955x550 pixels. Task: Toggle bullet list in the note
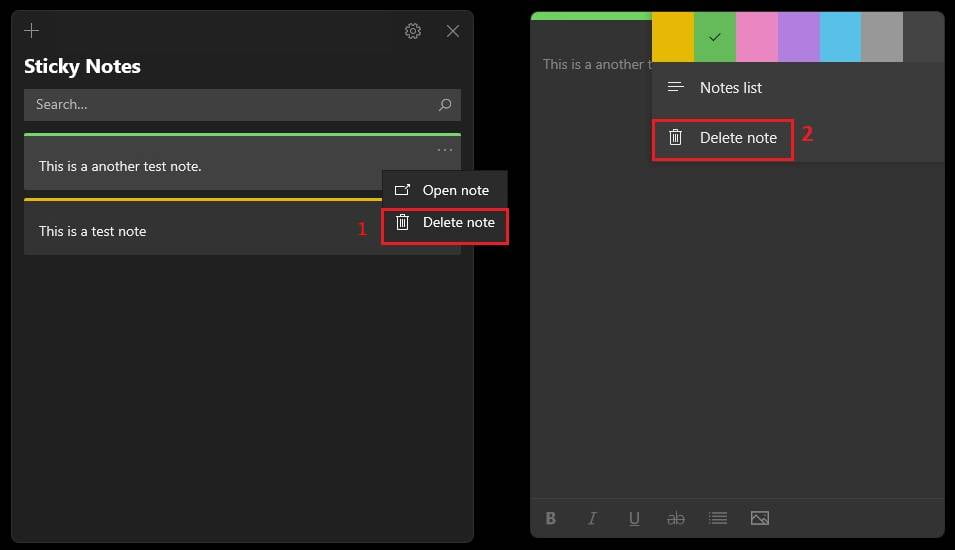[717, 518]
